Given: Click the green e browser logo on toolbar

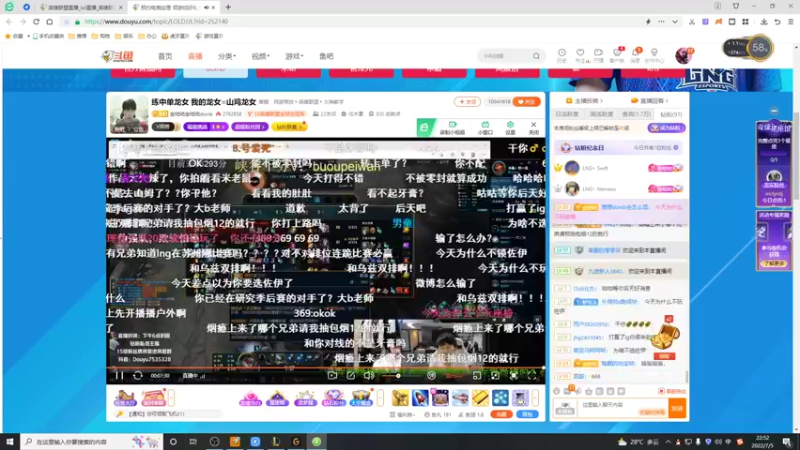Looking at the screenshot, I should [424, 128].
